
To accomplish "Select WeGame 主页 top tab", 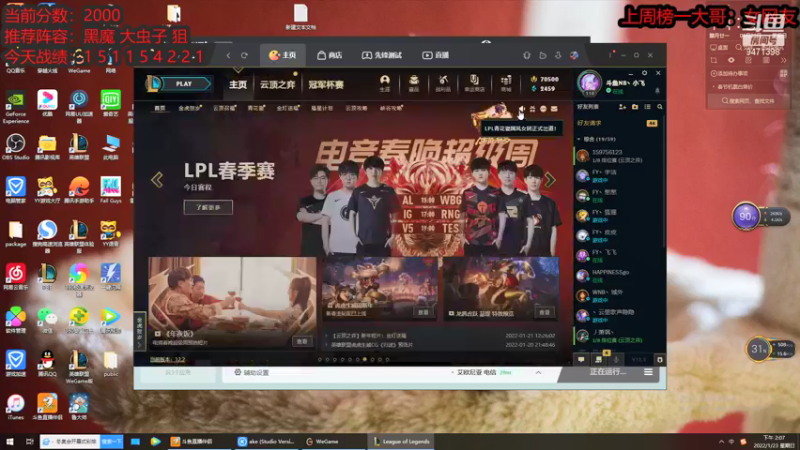I will (283, 55).
